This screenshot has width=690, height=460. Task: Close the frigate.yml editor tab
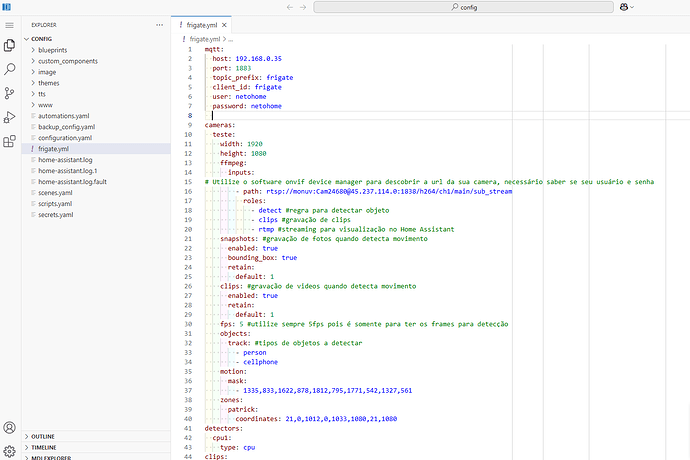point(224,25)
